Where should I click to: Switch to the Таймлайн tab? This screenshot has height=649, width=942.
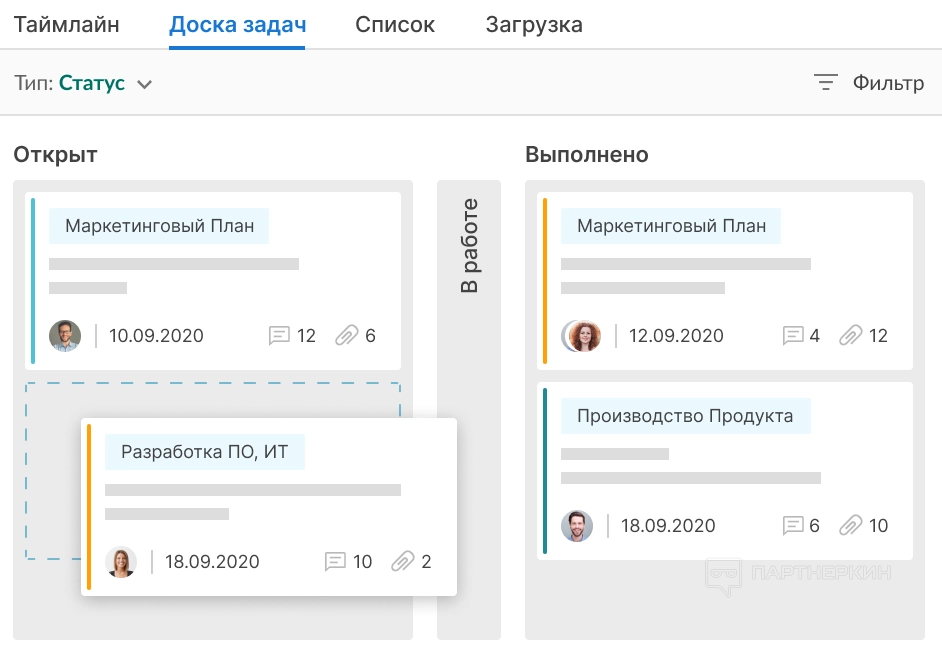click(67, 25)
